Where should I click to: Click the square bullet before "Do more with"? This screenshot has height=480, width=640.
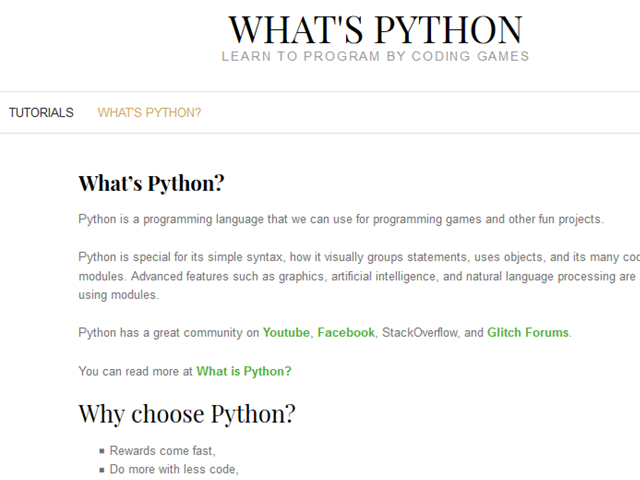[102, 470]
